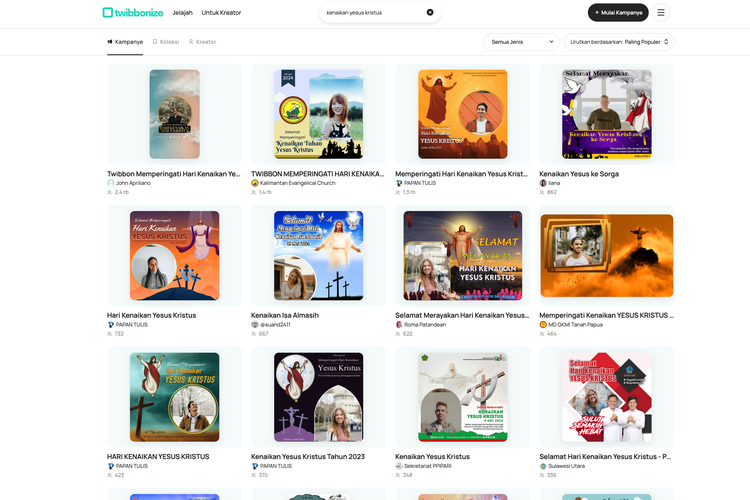This screenshot has width=750, height=500.
Task: Click the Sulawesi Utara creator name
Action: 566,466
